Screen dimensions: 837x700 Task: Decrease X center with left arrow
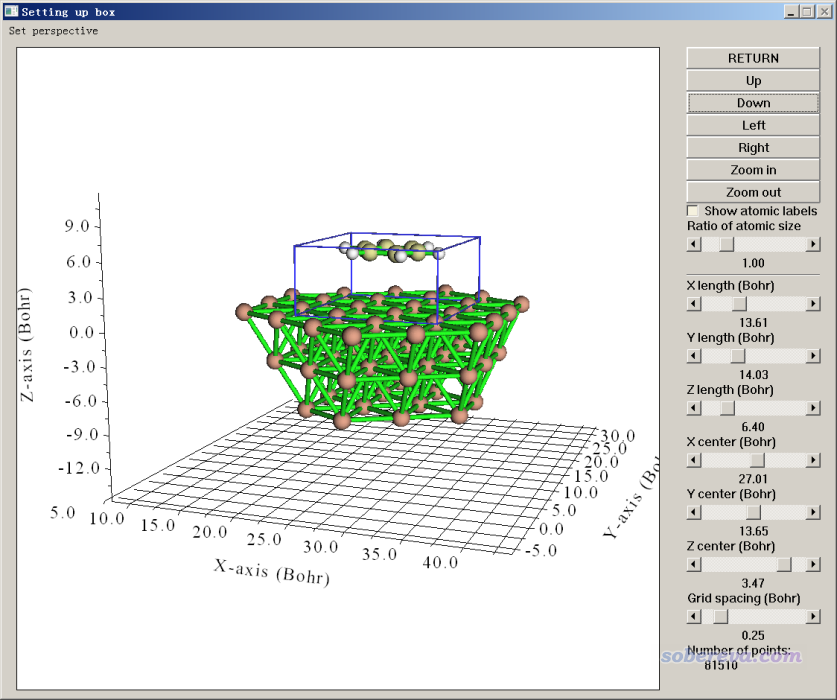point(694,460)
